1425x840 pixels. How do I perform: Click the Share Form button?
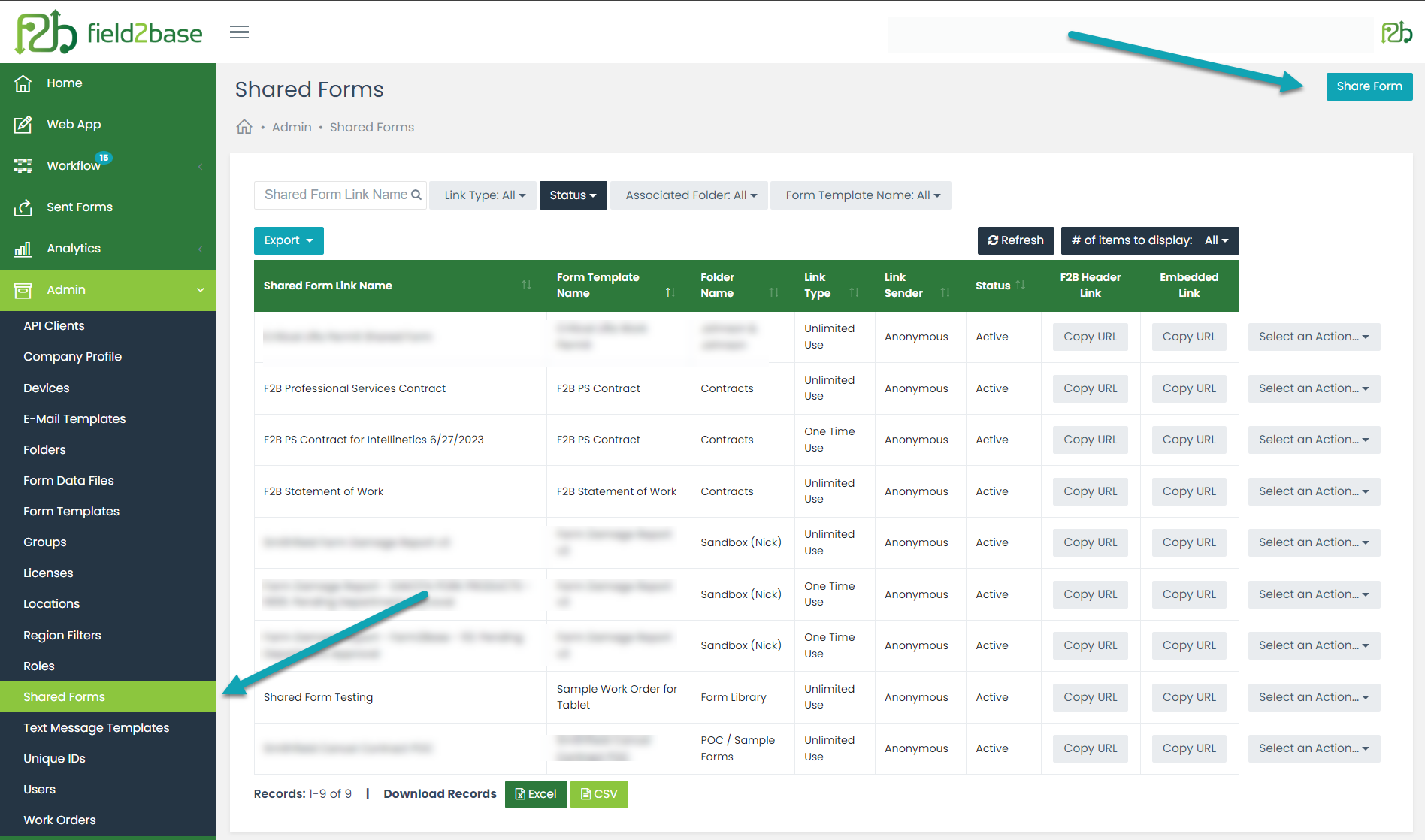coord(1369,86)
